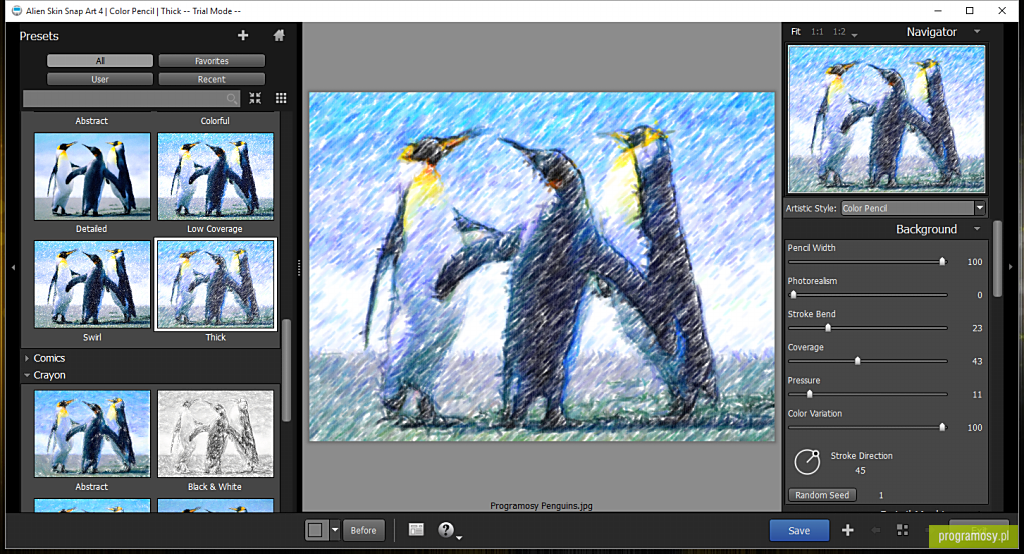Collapse the Navigator panel arrow
This screenshot has height=554, width=1024.
[x=977, y=31]
